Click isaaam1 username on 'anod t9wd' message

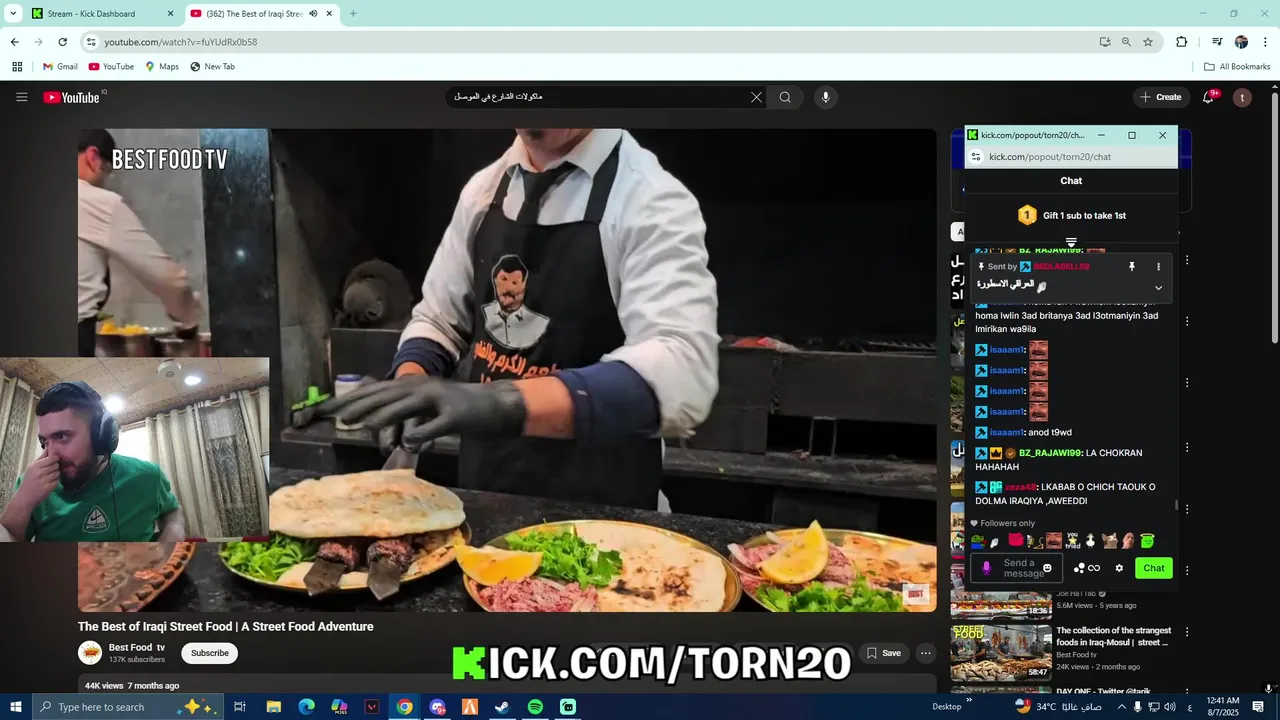(x=1007, y=432)
